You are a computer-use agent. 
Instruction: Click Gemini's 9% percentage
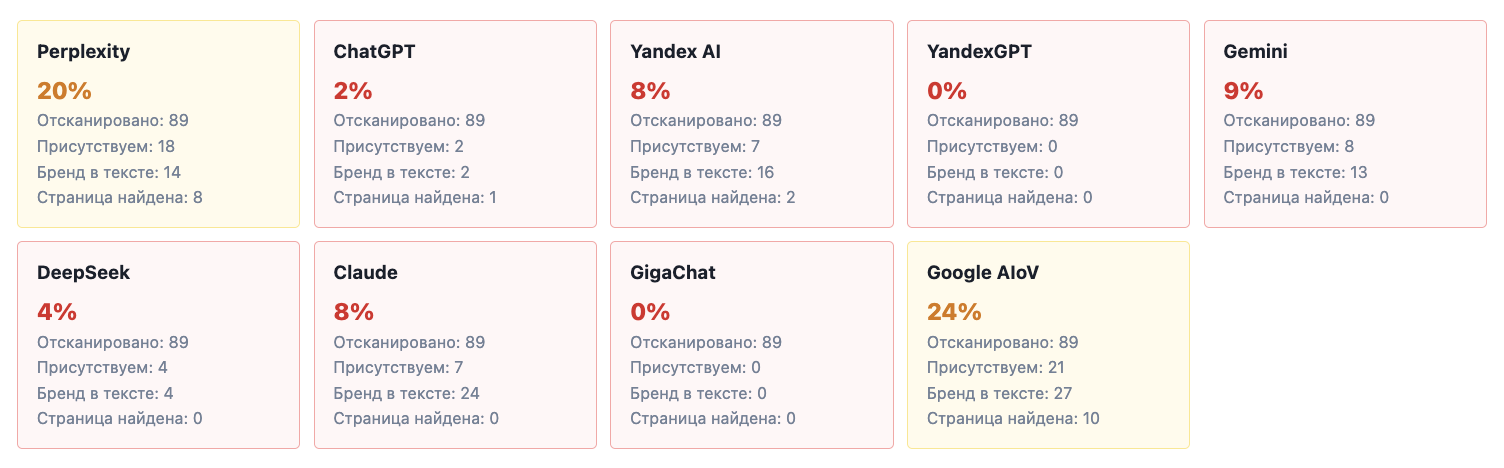(1244, 91)
